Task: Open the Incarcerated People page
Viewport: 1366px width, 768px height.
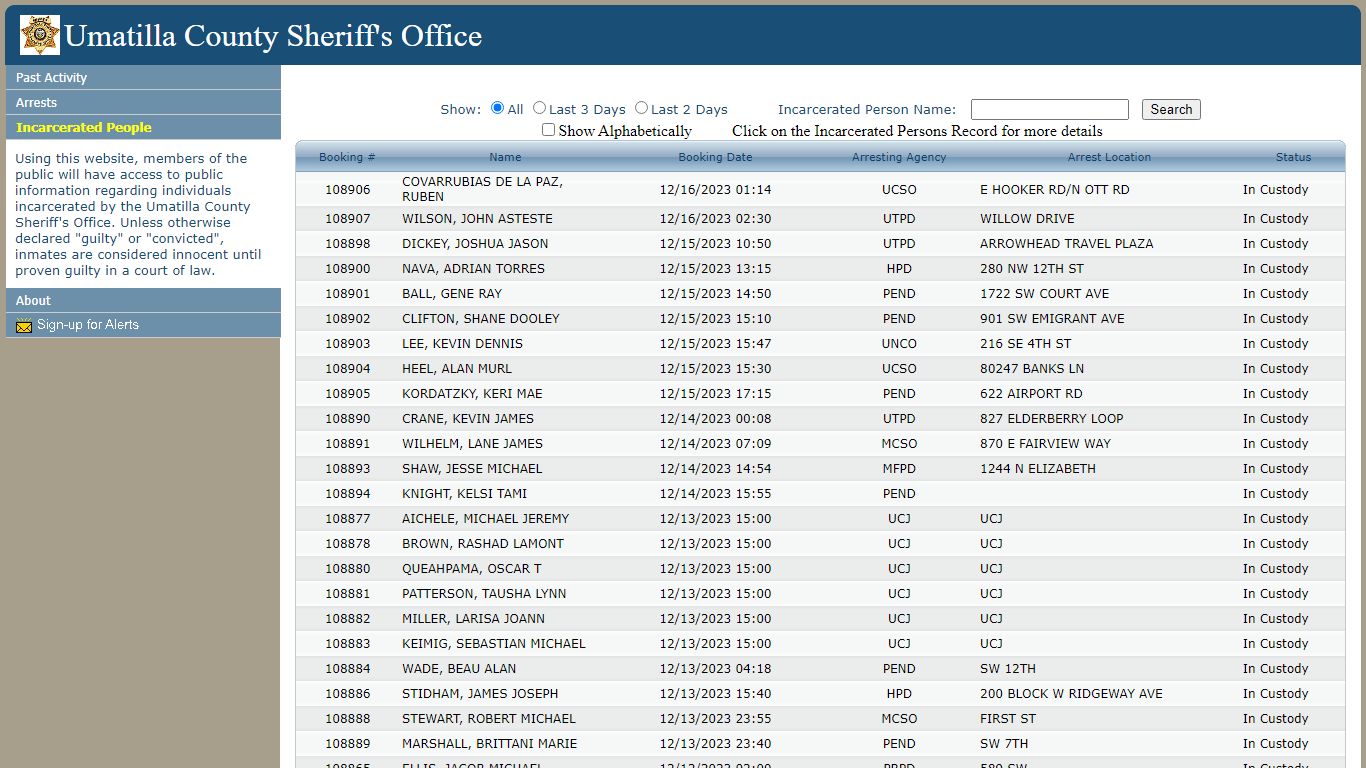Action: coord(84,128)
